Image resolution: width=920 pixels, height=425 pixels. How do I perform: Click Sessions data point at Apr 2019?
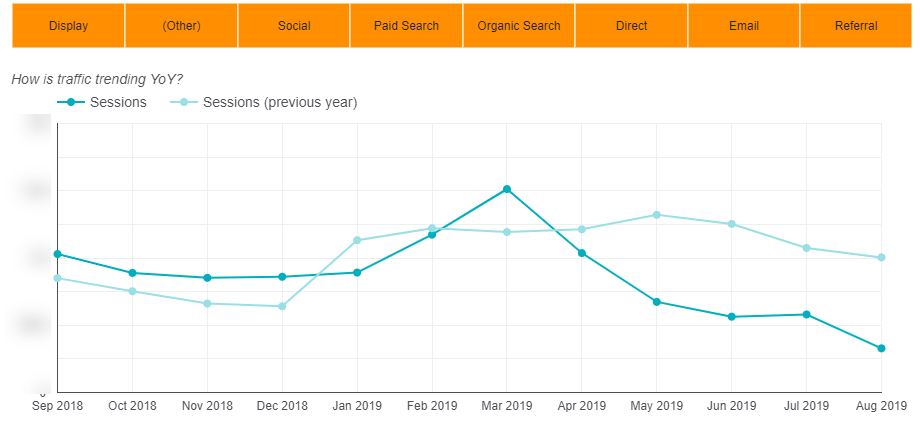pos(582,253)
